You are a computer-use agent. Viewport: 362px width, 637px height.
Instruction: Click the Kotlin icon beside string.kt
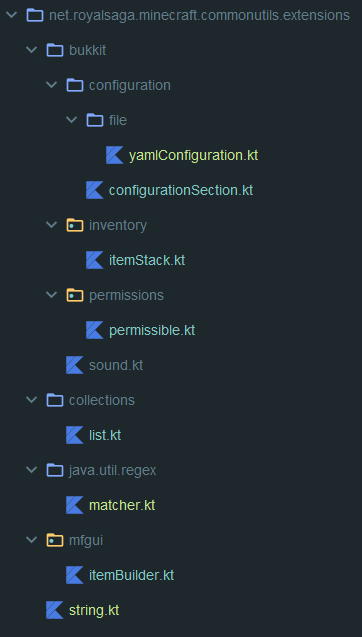click(x=55, y=610)
